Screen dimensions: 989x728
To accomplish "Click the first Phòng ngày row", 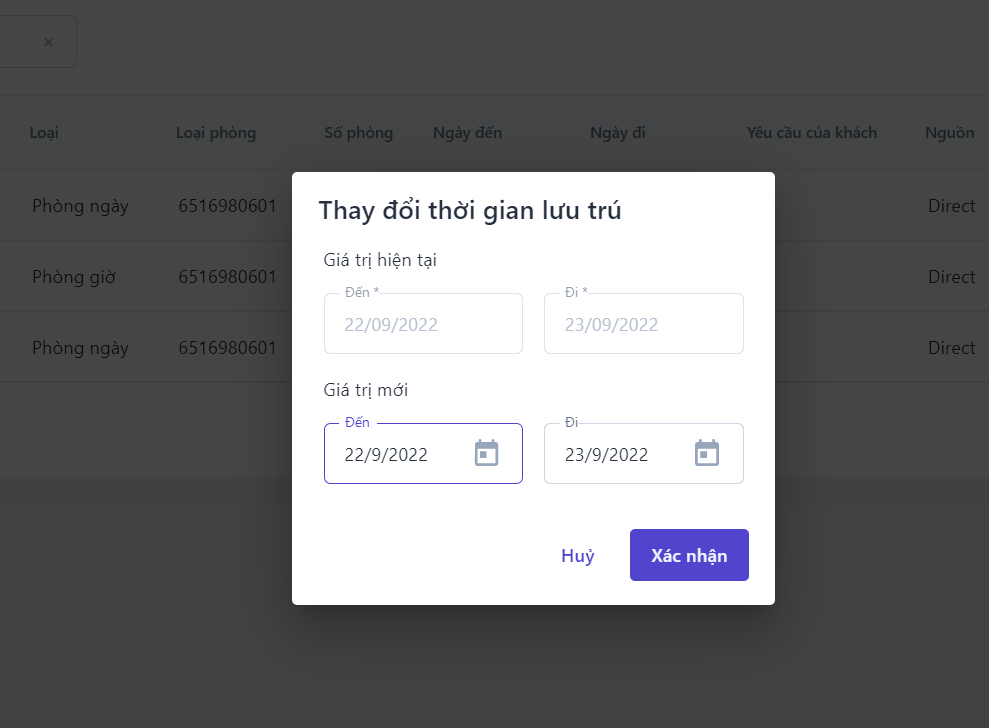I will 80,206.
